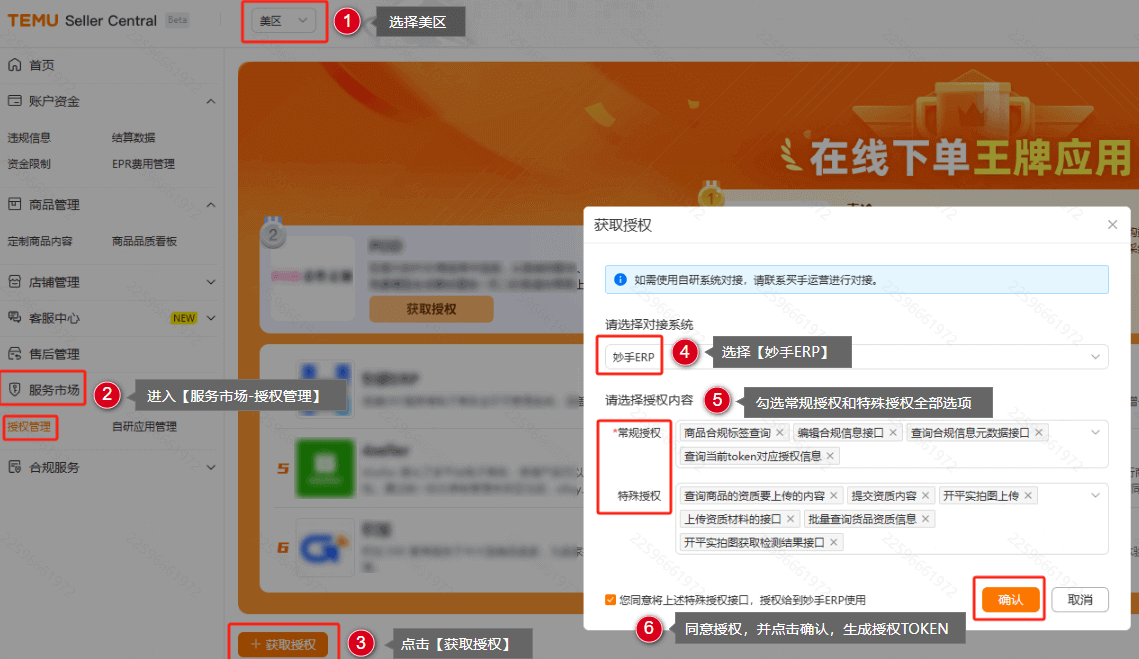
Task: Remove the 编辑合规信息接口 tag
Action: click(x=893, y=433)
